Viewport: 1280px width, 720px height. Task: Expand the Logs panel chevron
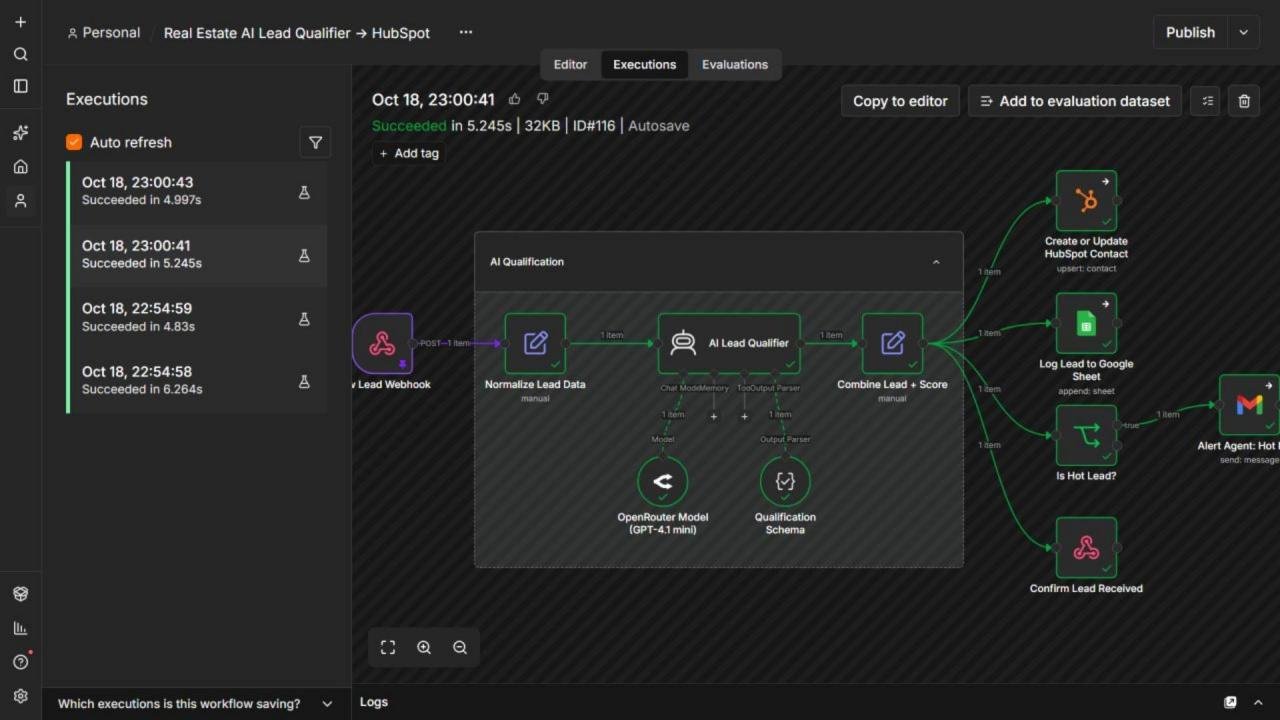tap(1258, 702)
